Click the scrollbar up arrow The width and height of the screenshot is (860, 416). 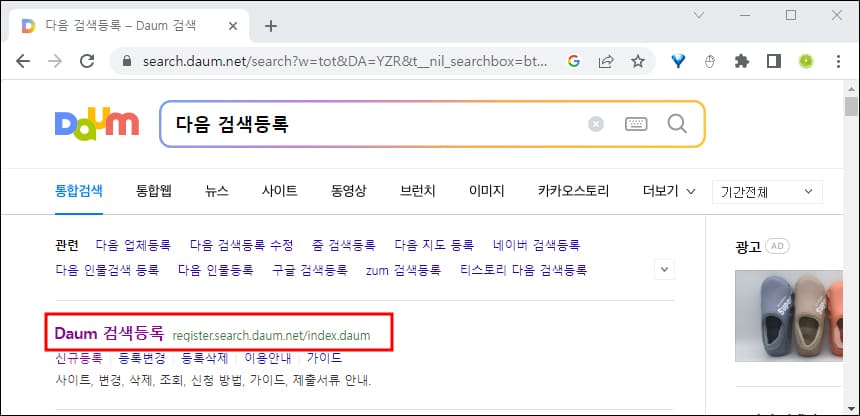click(x=851, y=88)
